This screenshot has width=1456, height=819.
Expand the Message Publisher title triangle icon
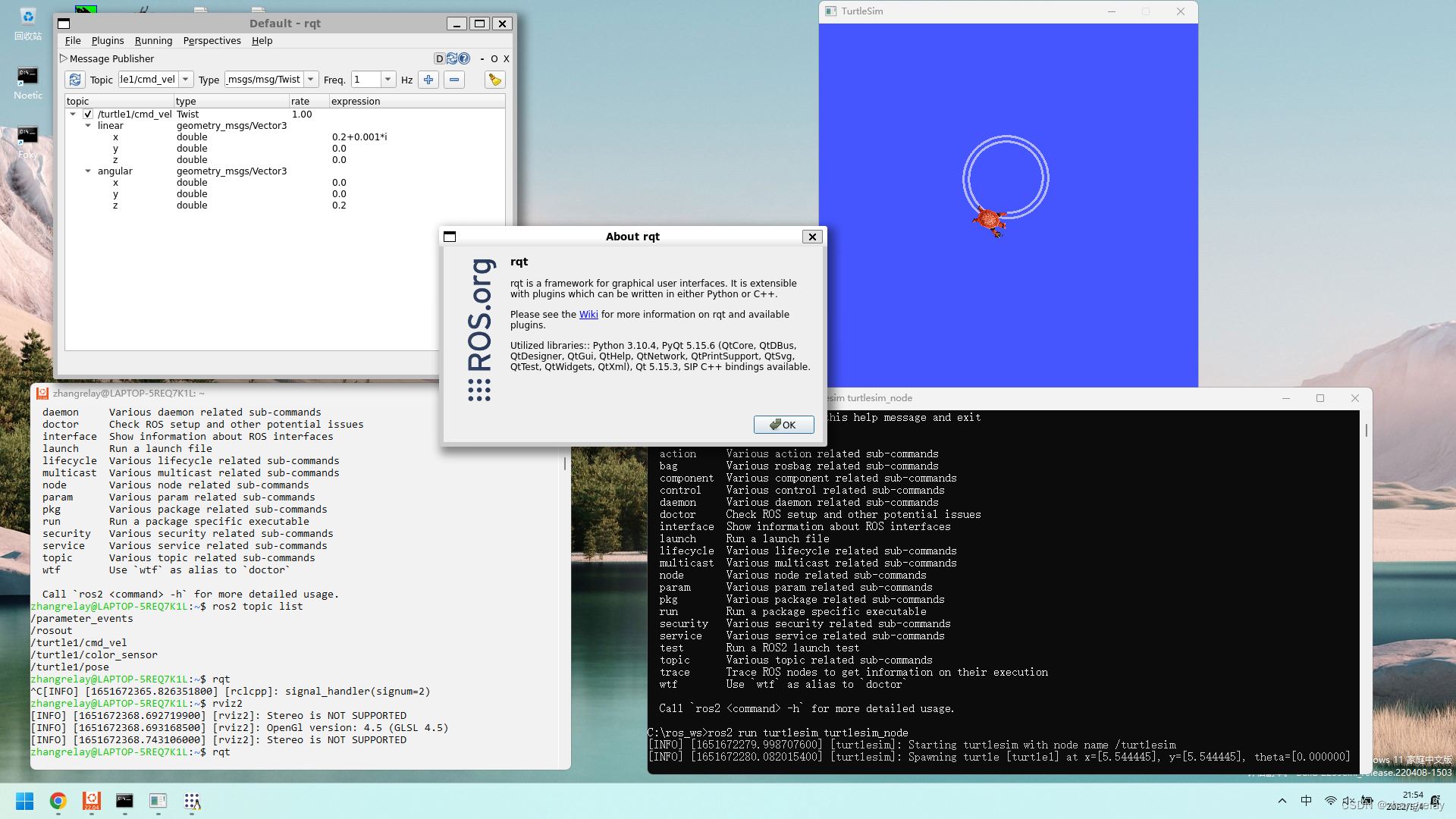pyautogui.click(x=64, y=58)
